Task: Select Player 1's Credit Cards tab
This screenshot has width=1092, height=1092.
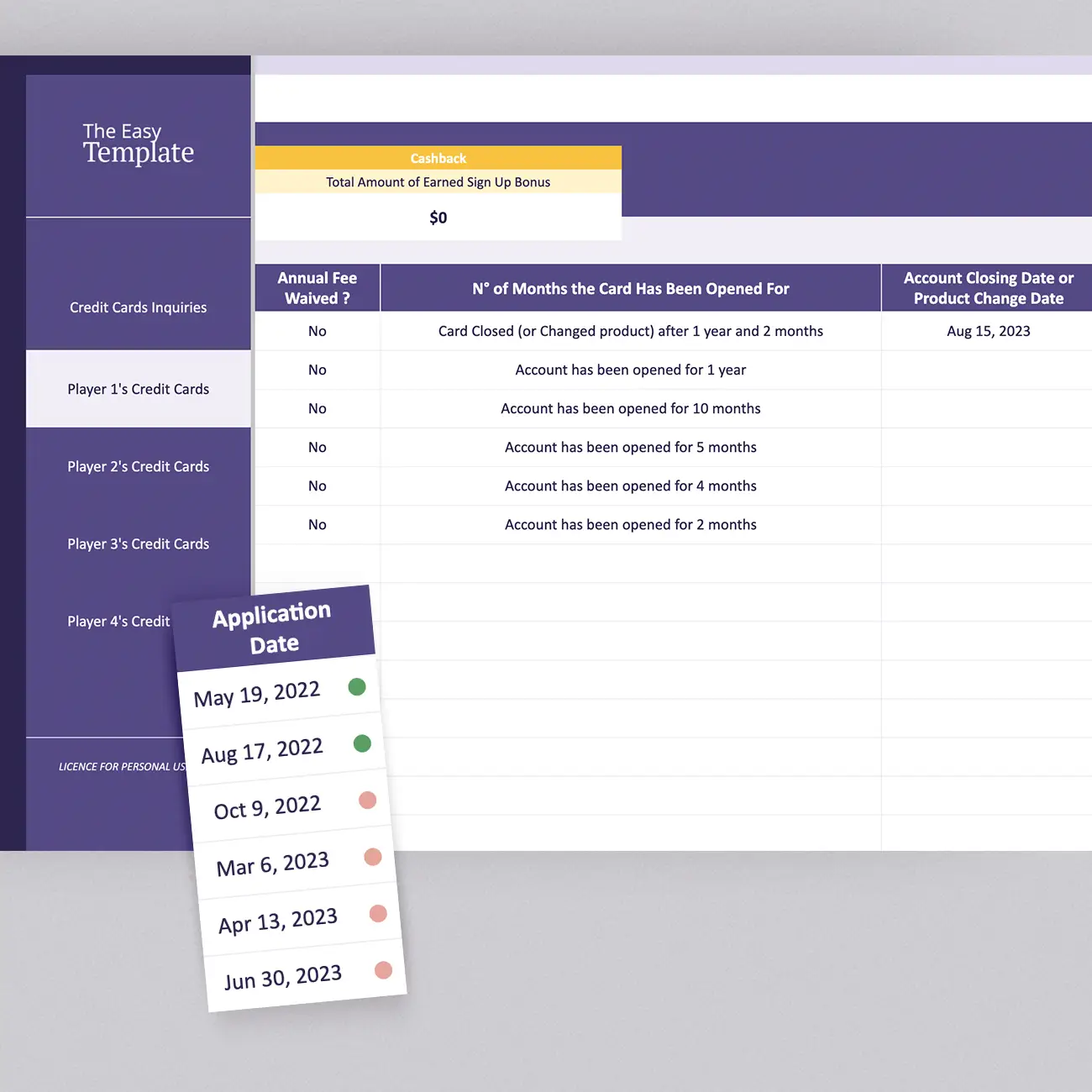Action: click(x=139, y=389)
